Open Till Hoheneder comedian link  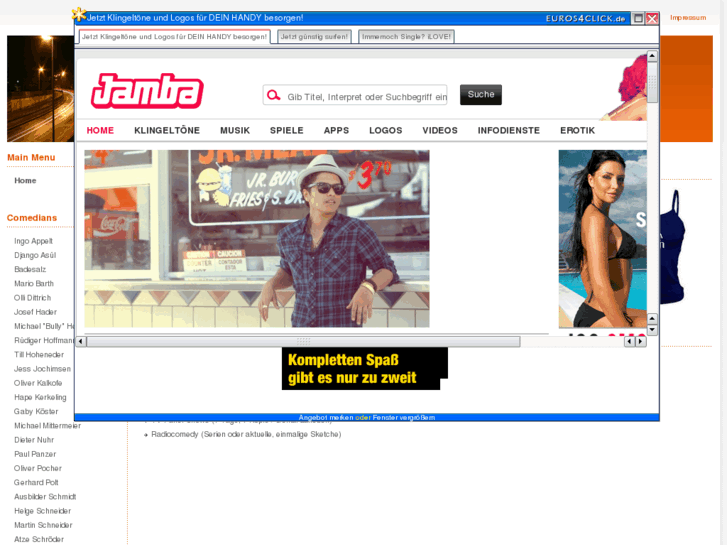point(39,355)
